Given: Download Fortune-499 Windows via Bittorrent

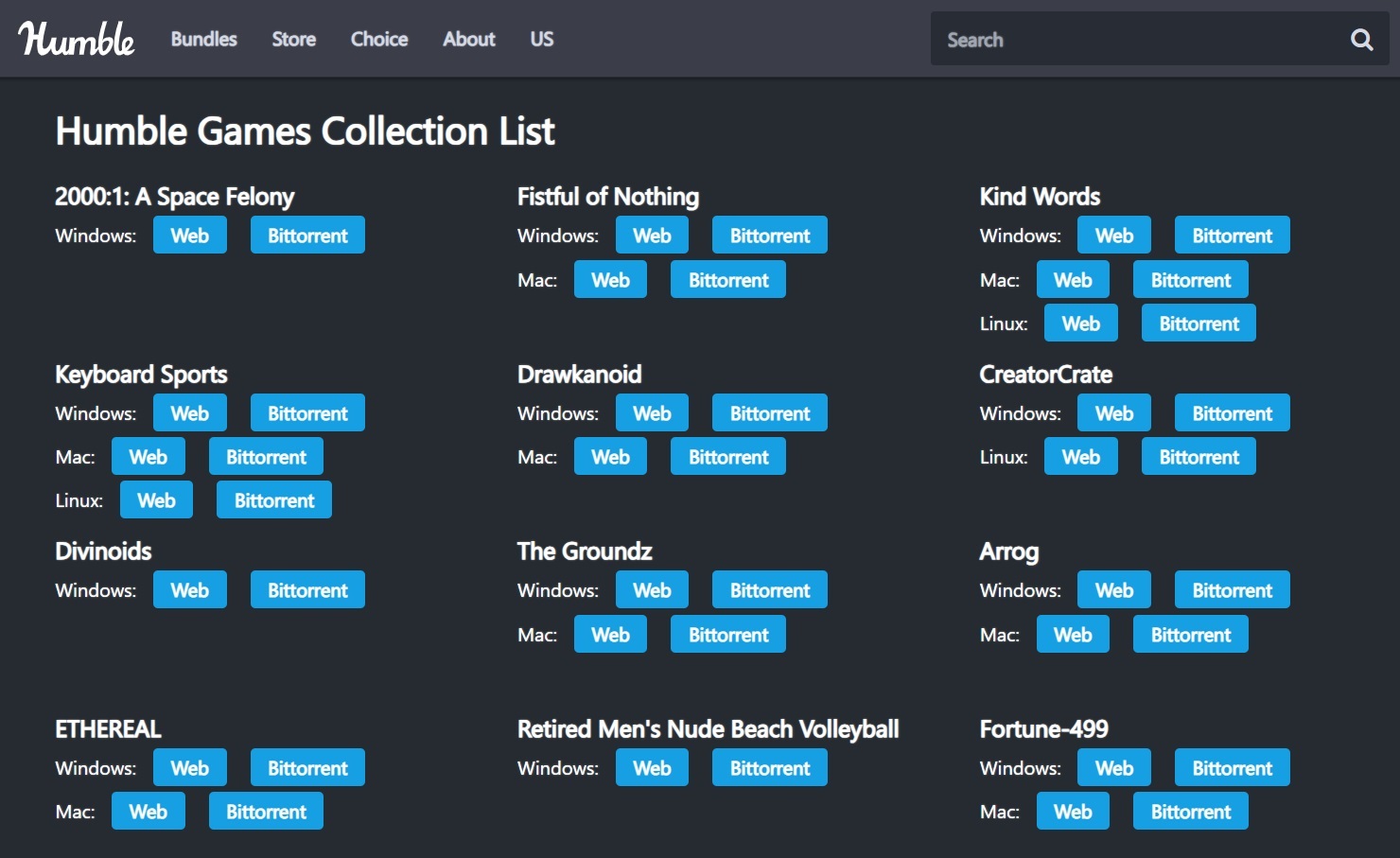Looking at the screenshot, I should tap(1233, 768).
